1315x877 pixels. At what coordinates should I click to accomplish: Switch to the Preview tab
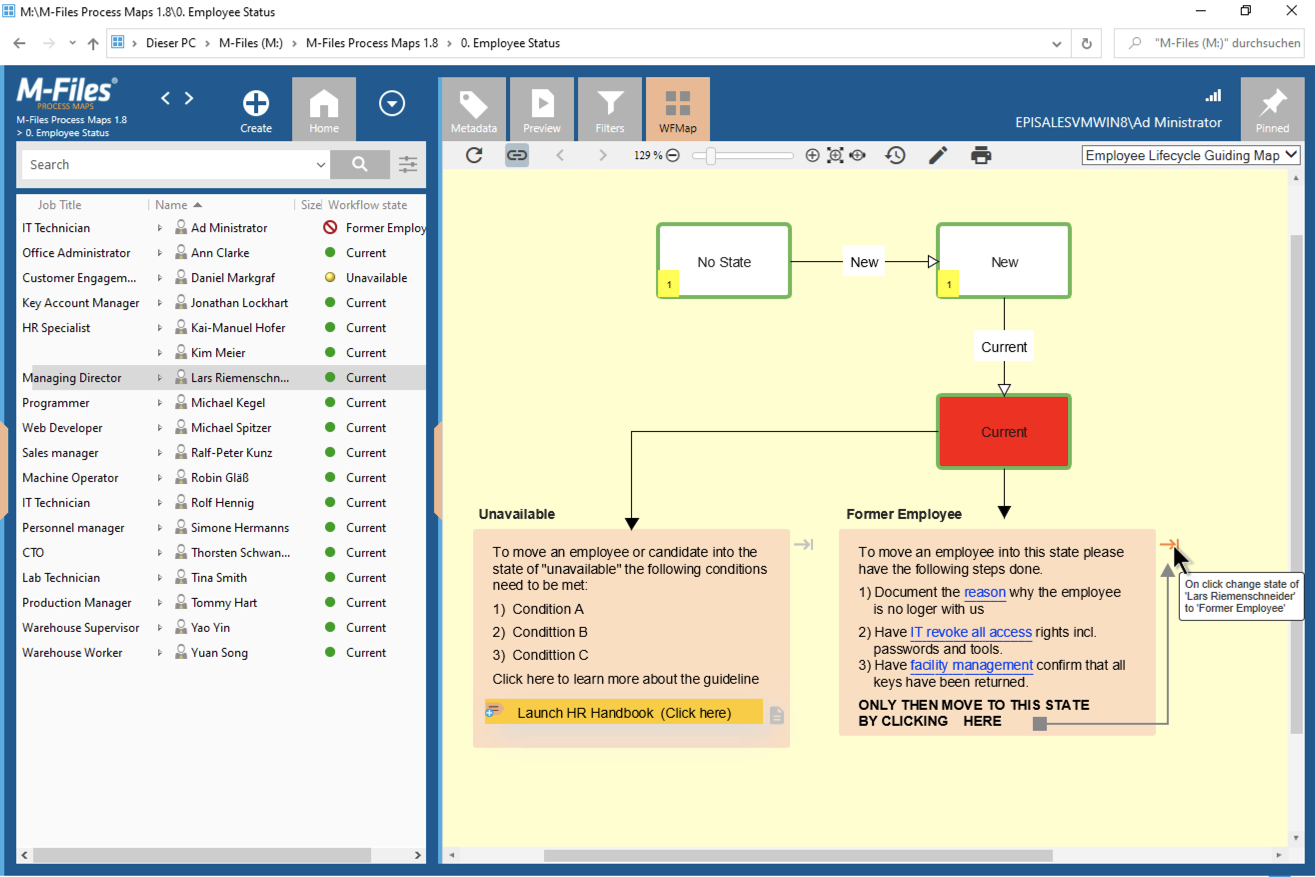pyautogui.click(x=542, y=109)
